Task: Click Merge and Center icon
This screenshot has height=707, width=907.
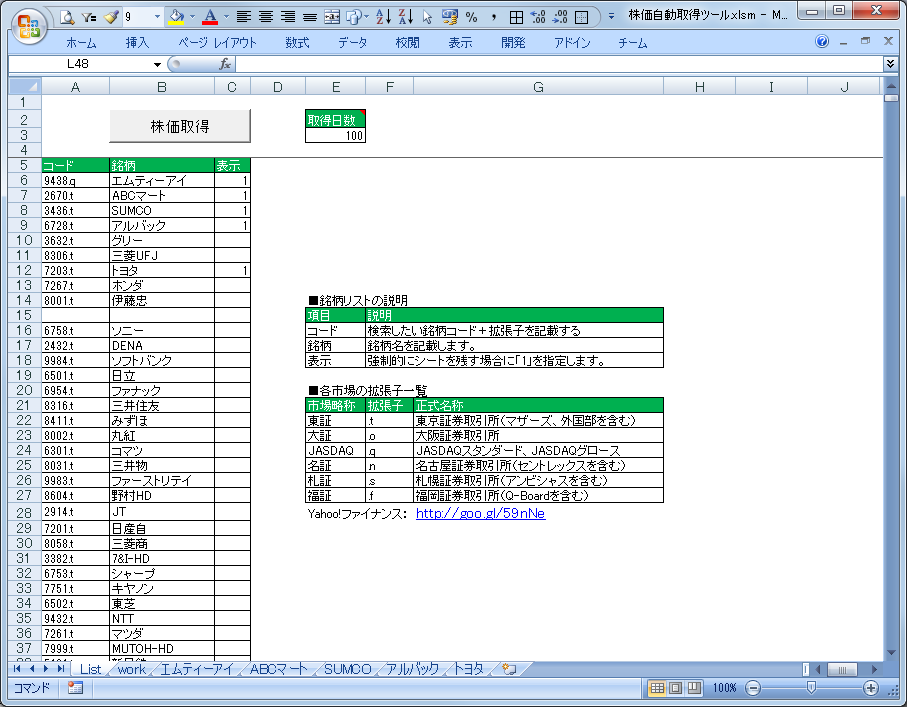Action: (332, 17)
